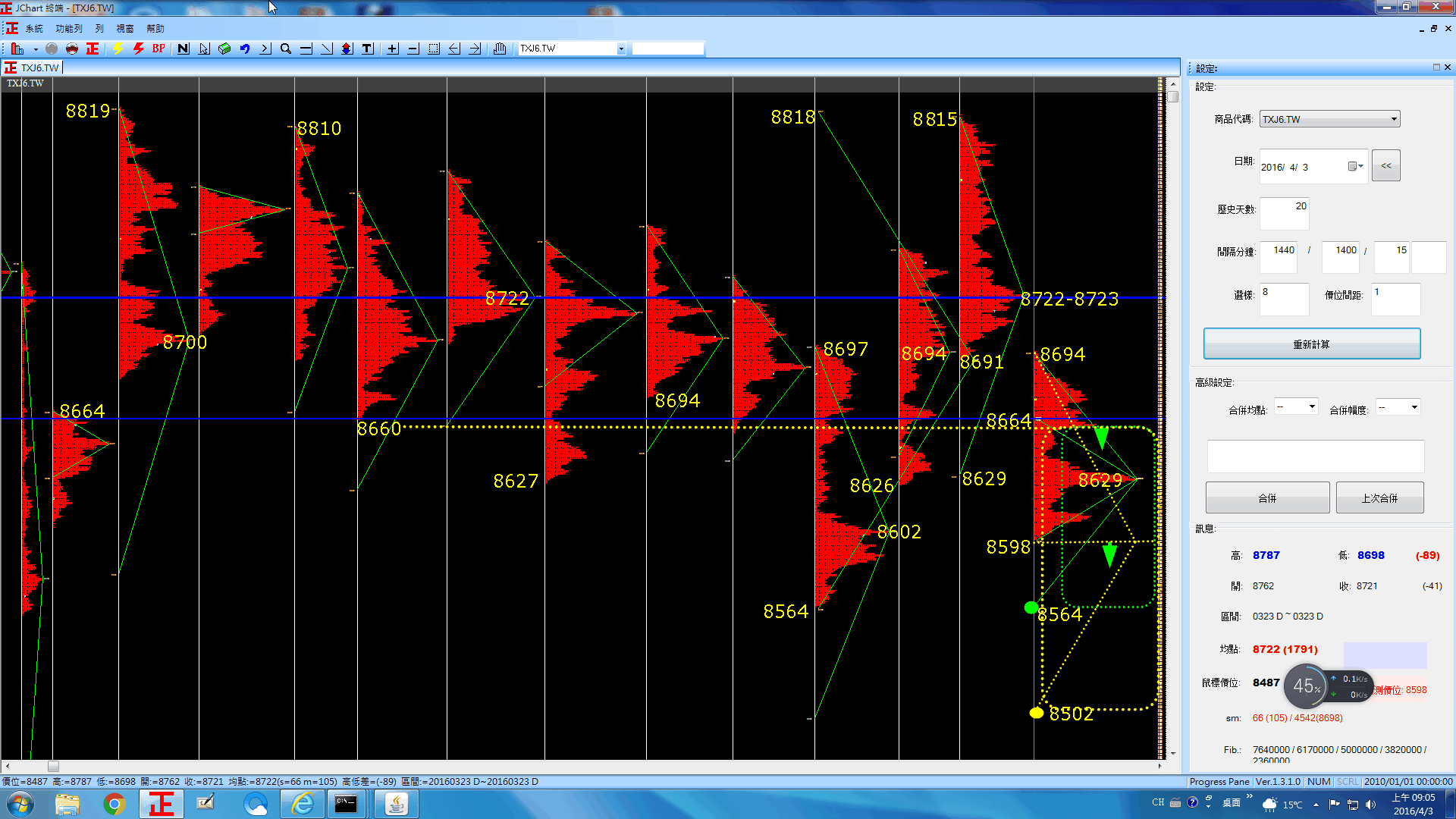Select the hand pan tool
This screenshot has height=819, width=1456.
coord(500,49)
